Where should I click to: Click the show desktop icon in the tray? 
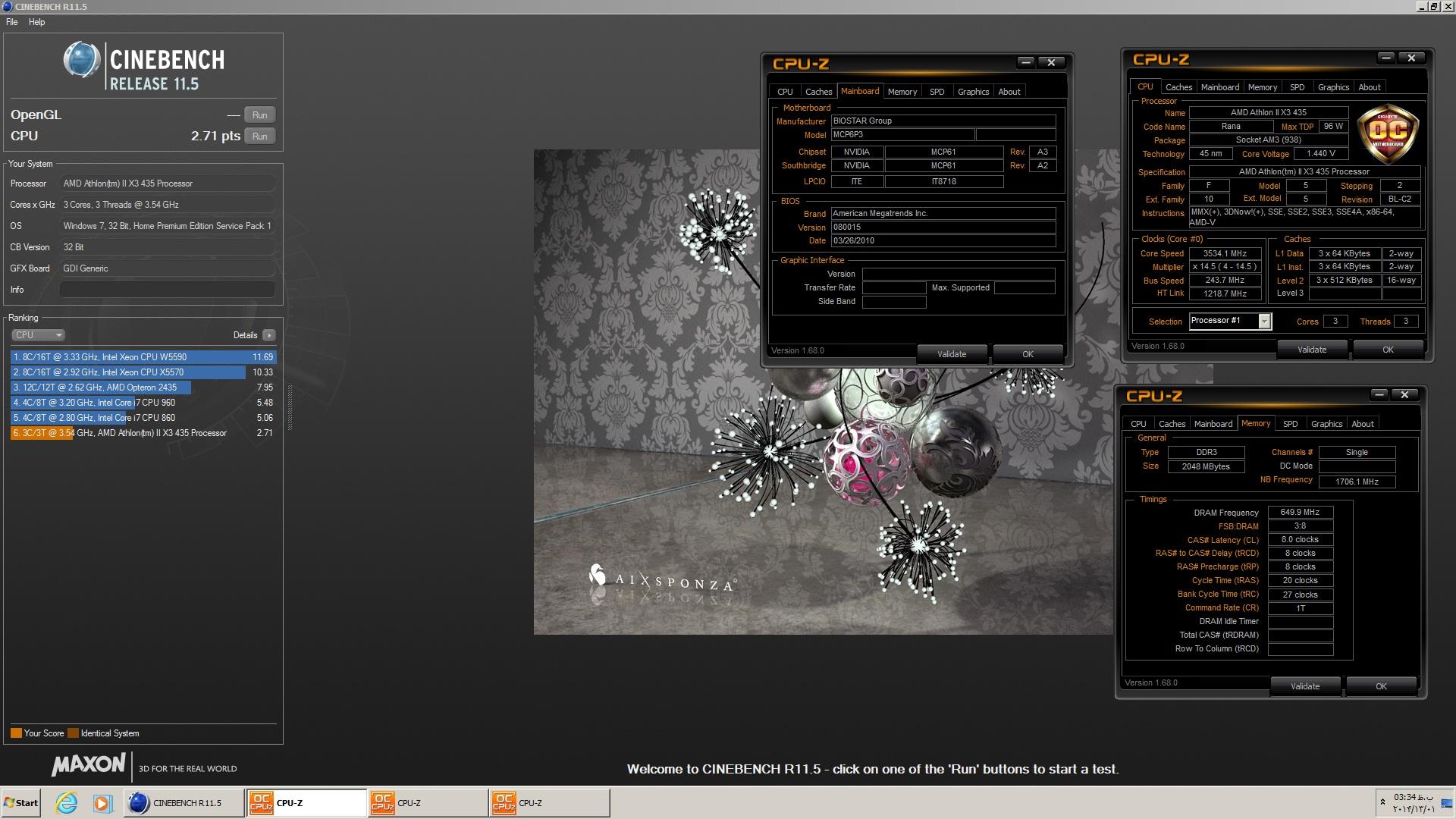click(x=1447, y=803)
